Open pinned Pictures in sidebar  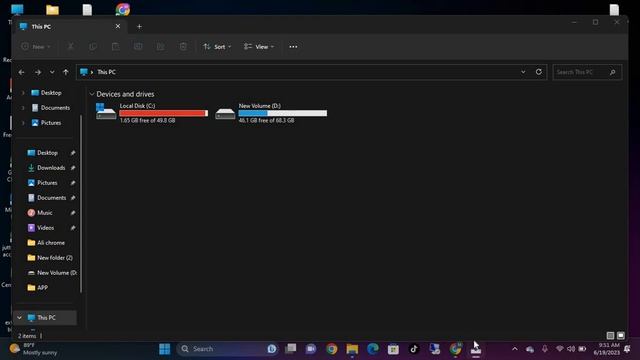[47, 183]
